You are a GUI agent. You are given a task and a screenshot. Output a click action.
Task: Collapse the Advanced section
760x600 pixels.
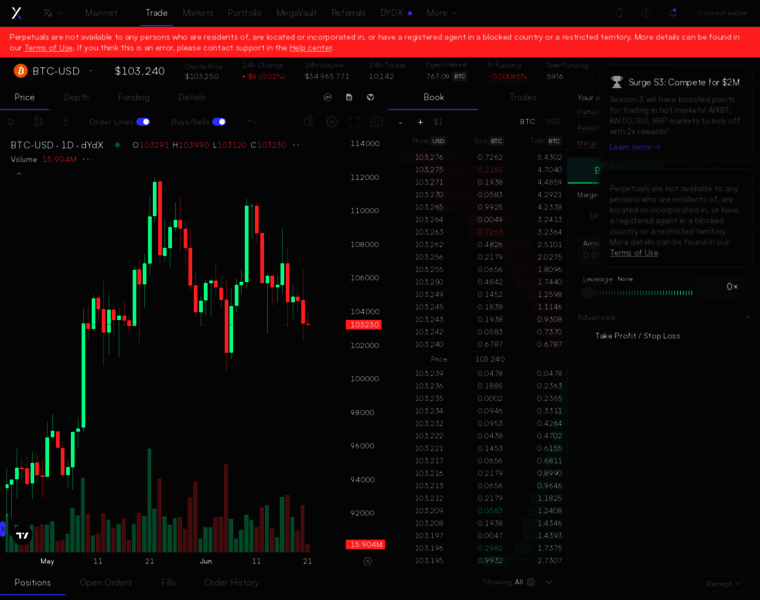747,317
